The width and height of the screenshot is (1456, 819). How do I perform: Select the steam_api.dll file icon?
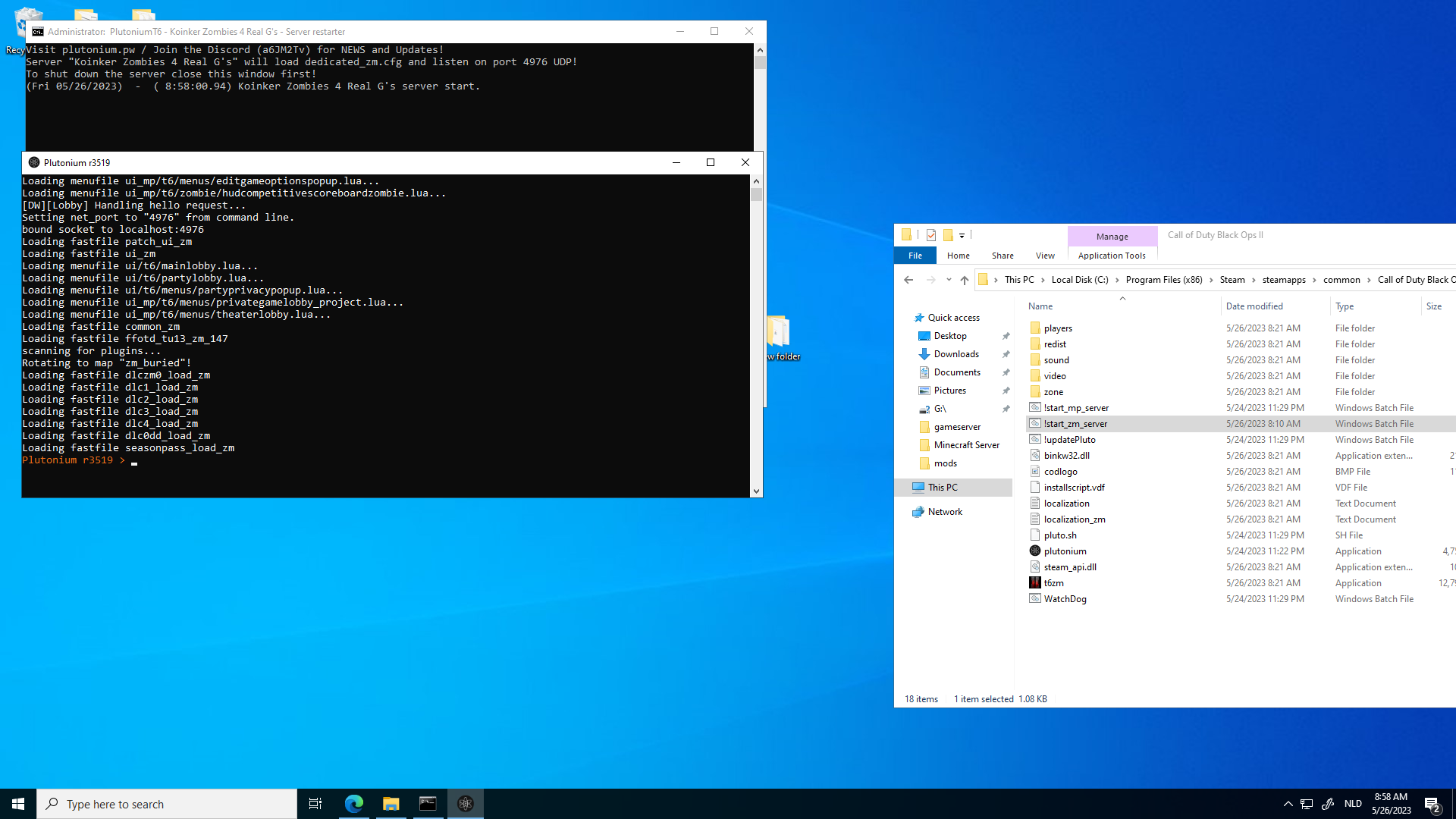point(1035,567)
